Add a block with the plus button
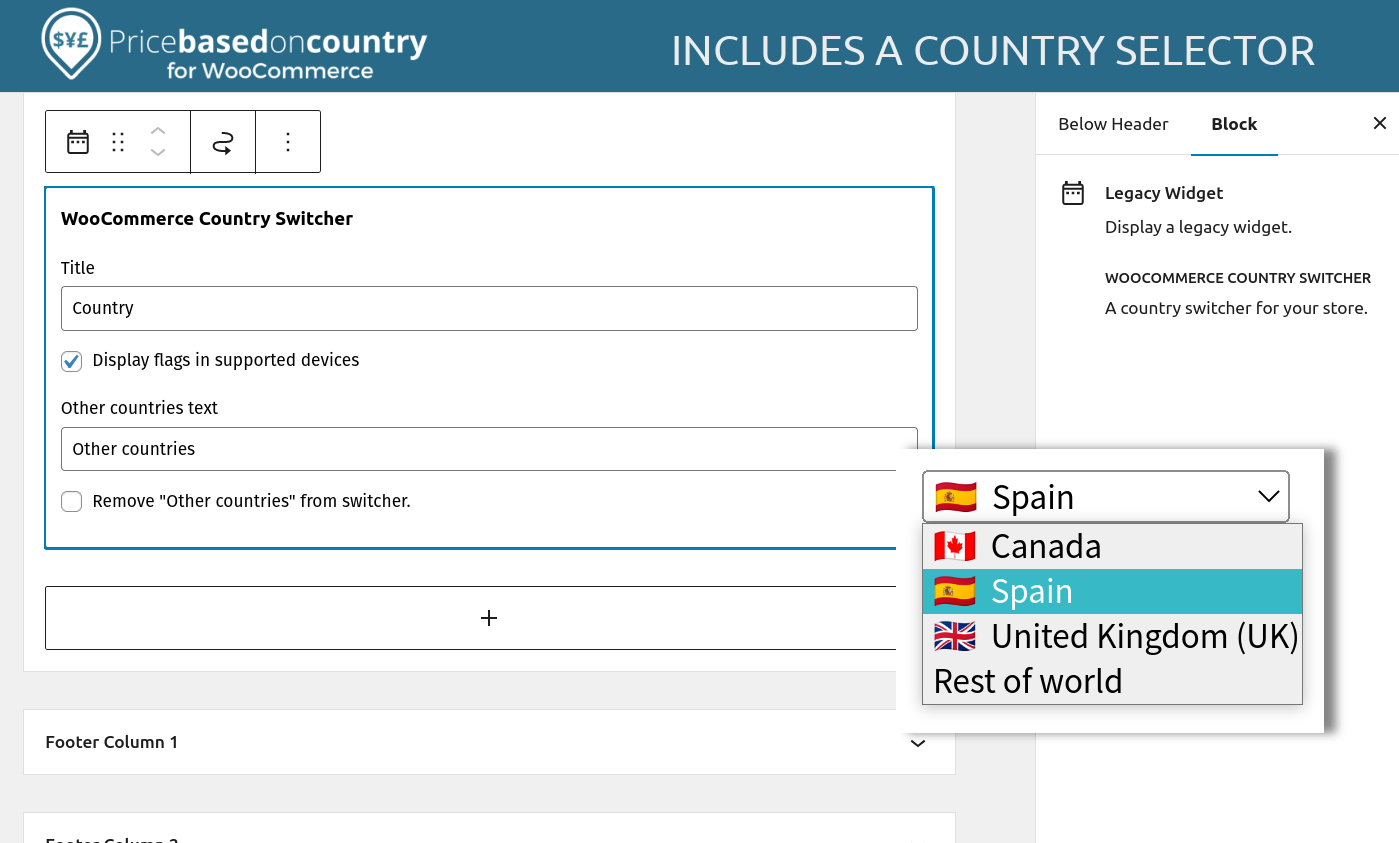Viewport: 1399px width, 843px height. 489,618
